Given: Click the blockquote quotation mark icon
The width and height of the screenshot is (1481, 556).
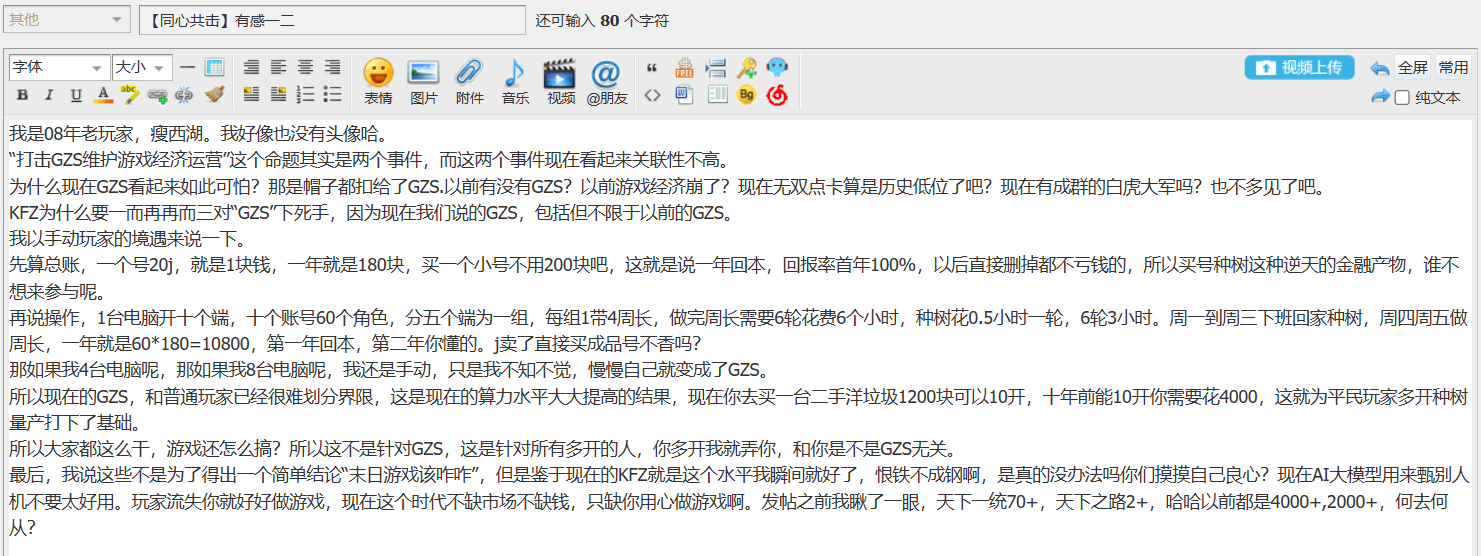Looking at the screenshot, I should coord(653,68).
